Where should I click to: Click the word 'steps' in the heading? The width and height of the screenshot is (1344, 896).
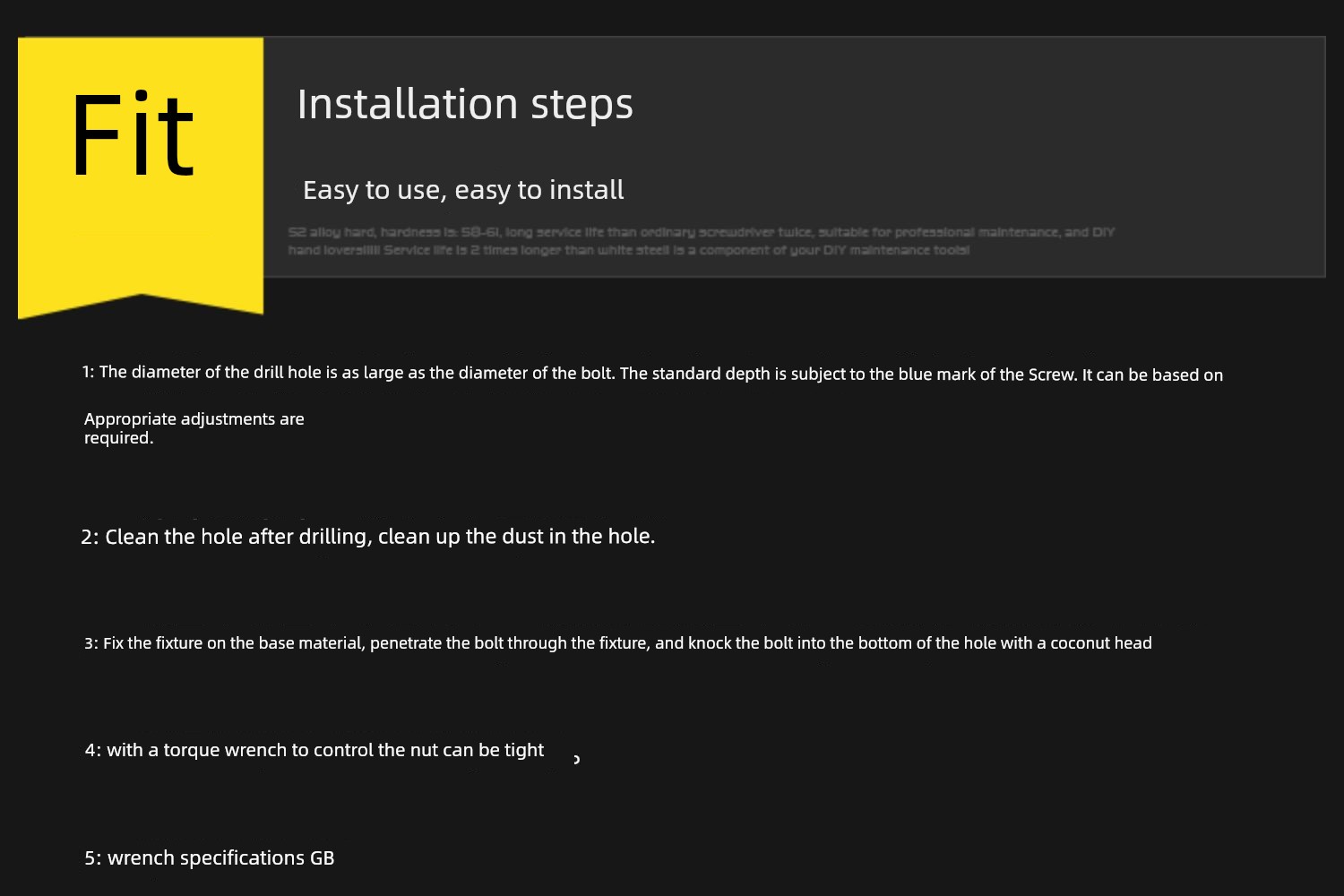pyautogui.click(x=582, y=106)
